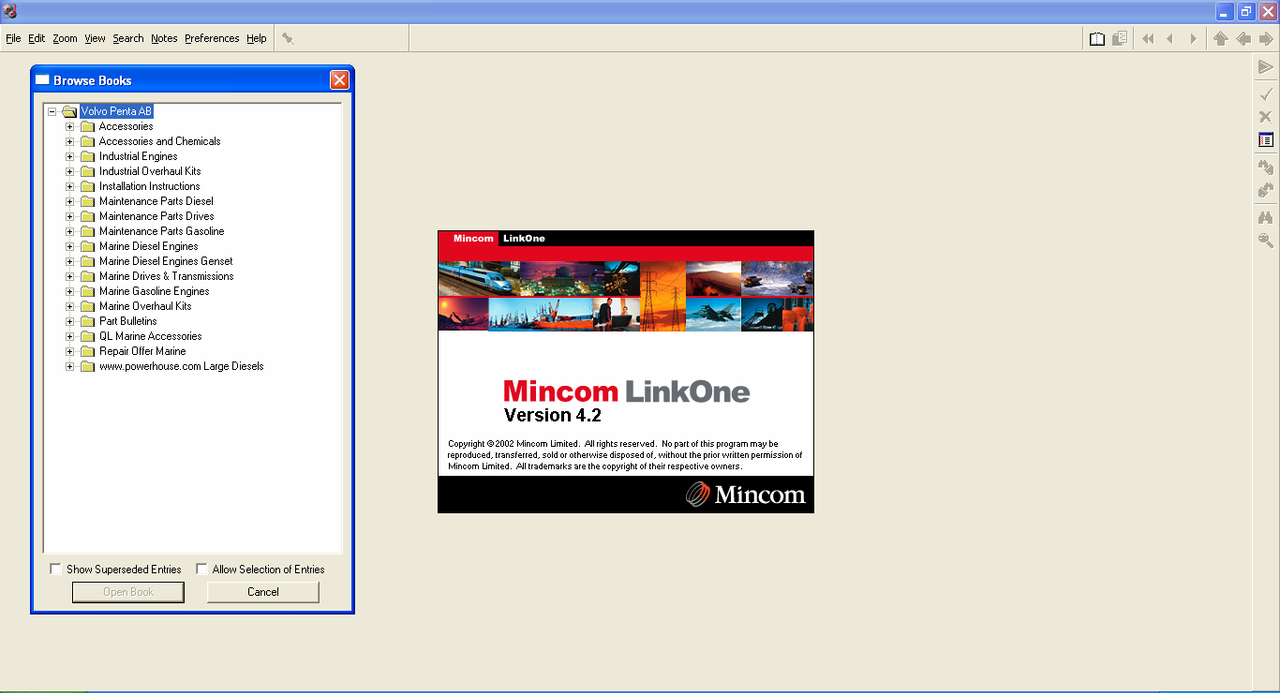The image size is (1280, 693).
Task: Tick the Allow Selection of Entries checkbox
Action: [202, 569]
